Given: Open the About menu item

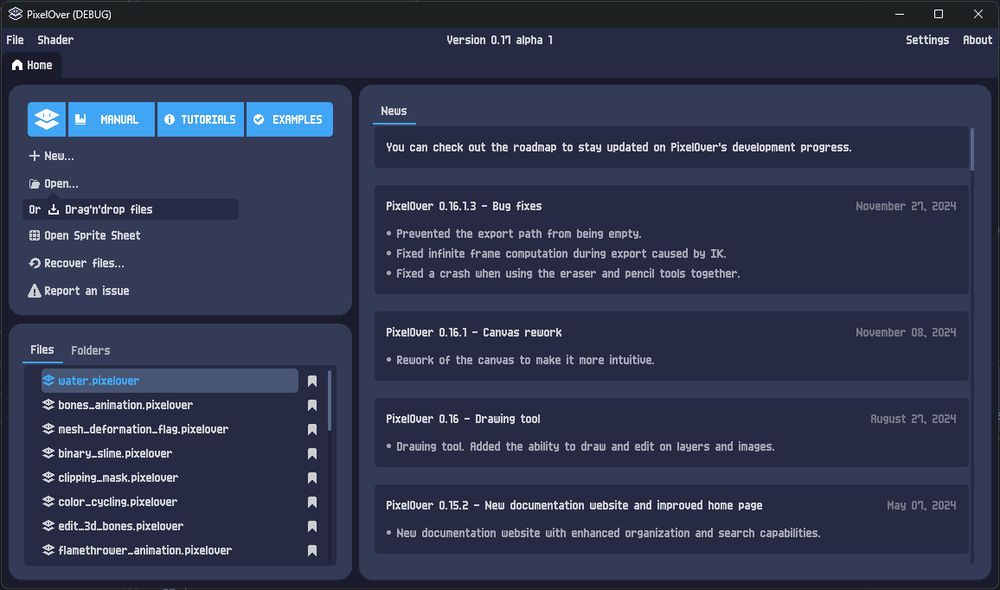Looking at the screenshot, I should click(x=977, y=40).
